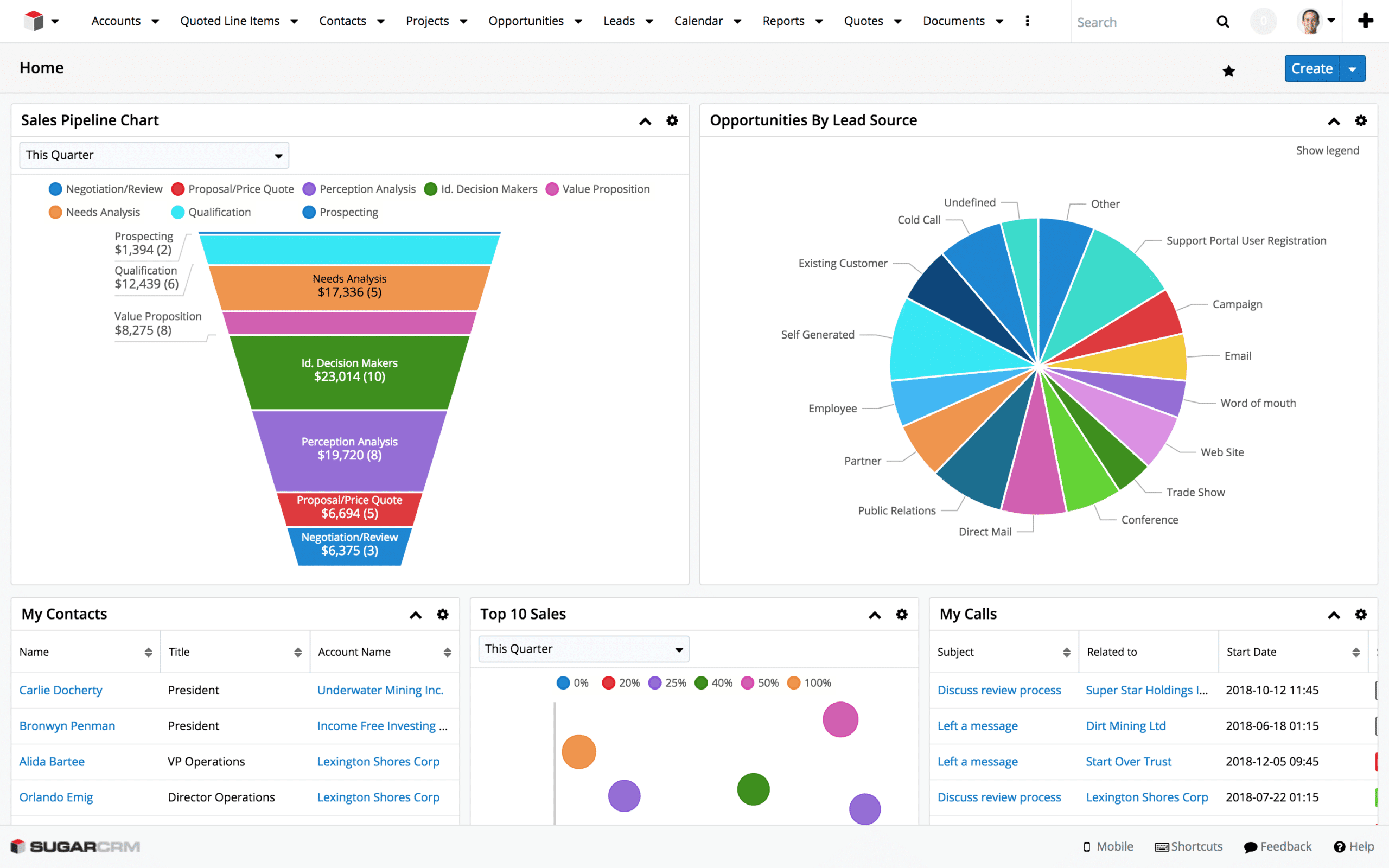Collapse the Opportunities By Lead Source panel

click(1334, 120)
